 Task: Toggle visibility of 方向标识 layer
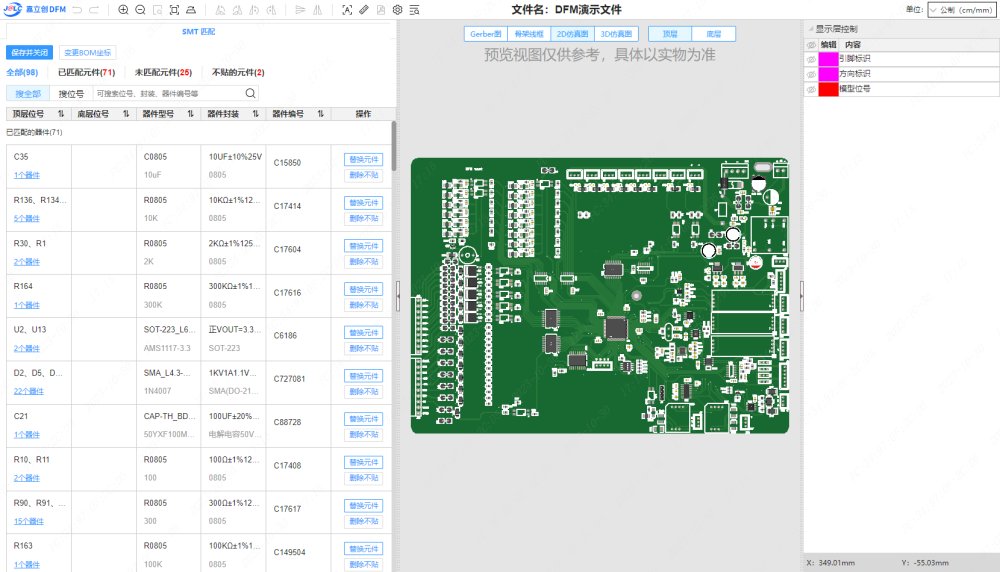811,74
